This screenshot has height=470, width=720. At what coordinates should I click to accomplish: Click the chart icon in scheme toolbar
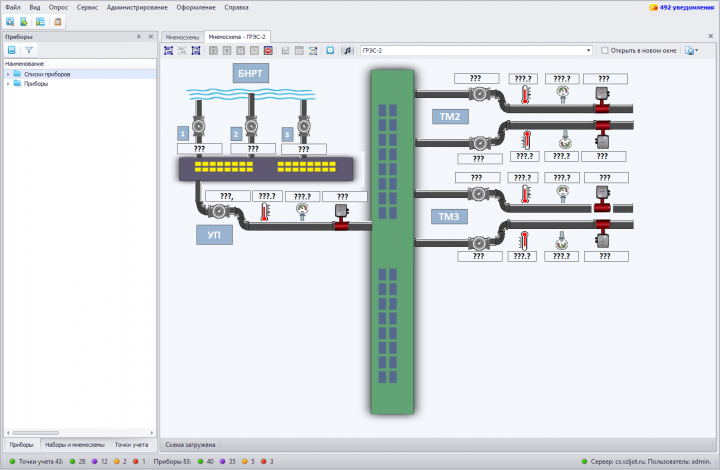(313, 50)
